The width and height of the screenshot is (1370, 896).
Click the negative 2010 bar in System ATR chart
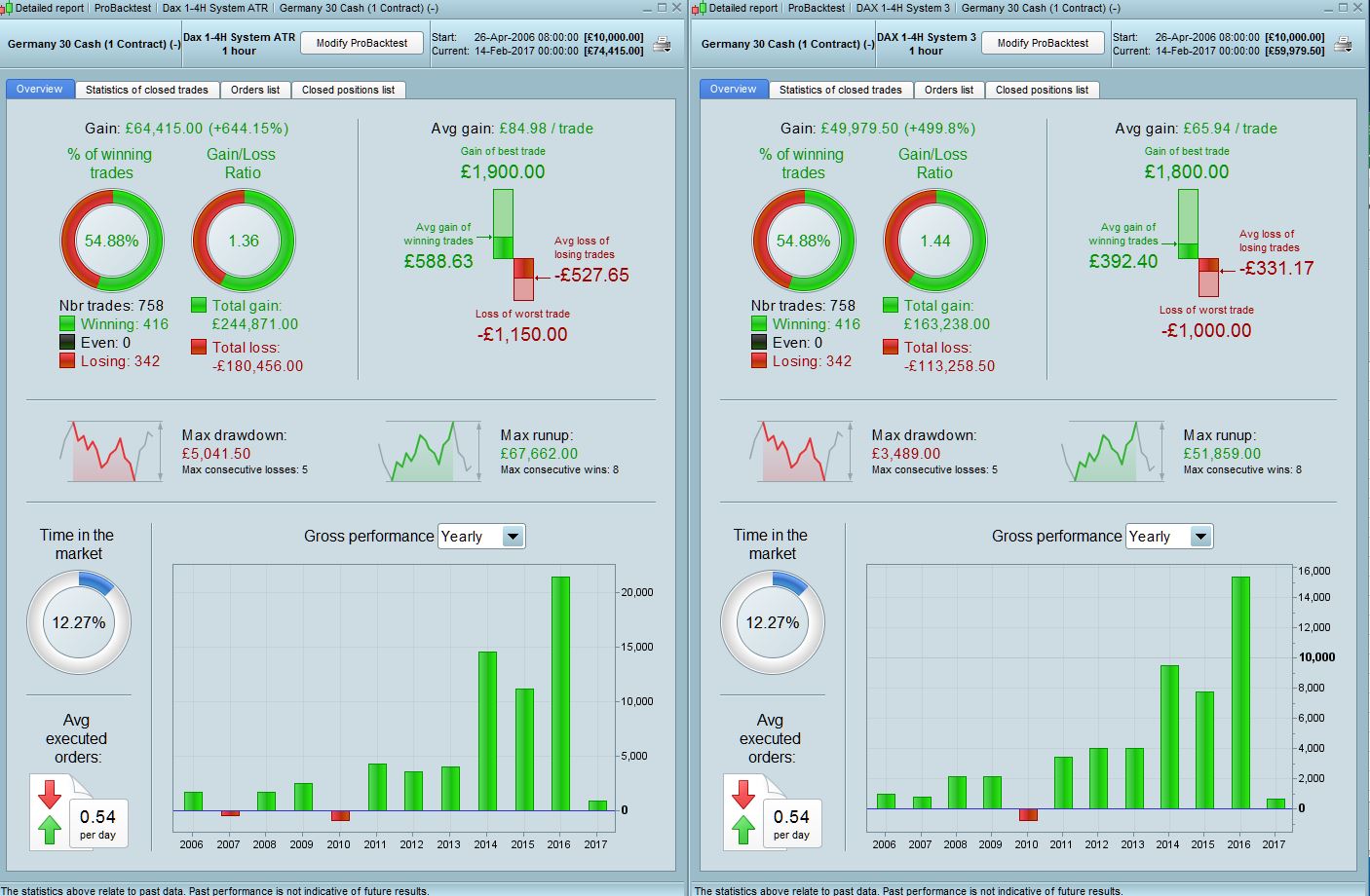[x=339, y=815]
